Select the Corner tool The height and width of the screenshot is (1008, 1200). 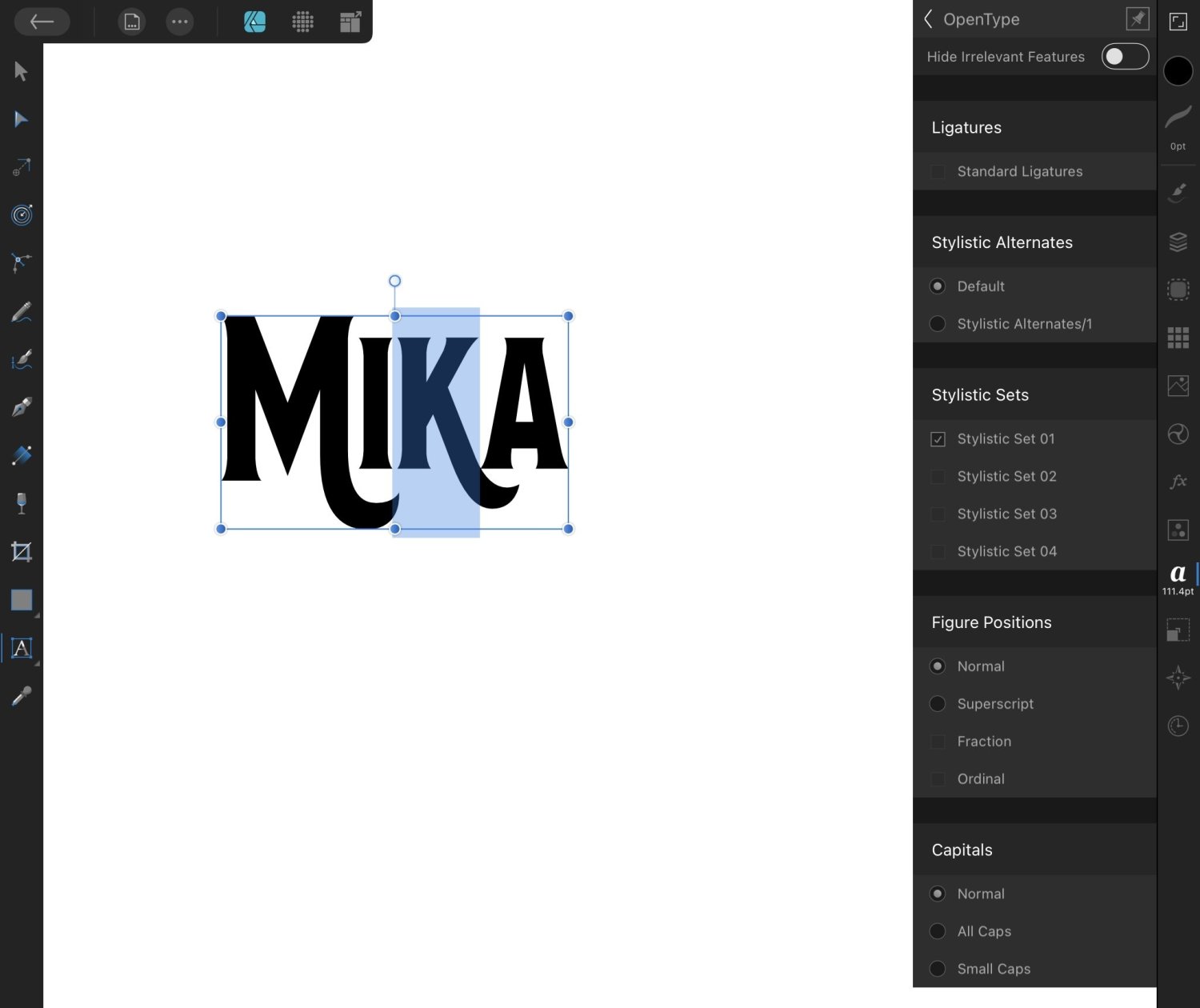click(x=22, y=262)
